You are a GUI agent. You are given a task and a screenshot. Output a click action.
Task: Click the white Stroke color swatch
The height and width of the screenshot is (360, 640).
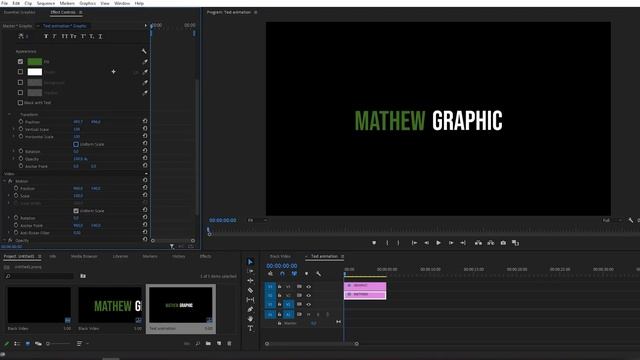point(35,72)
